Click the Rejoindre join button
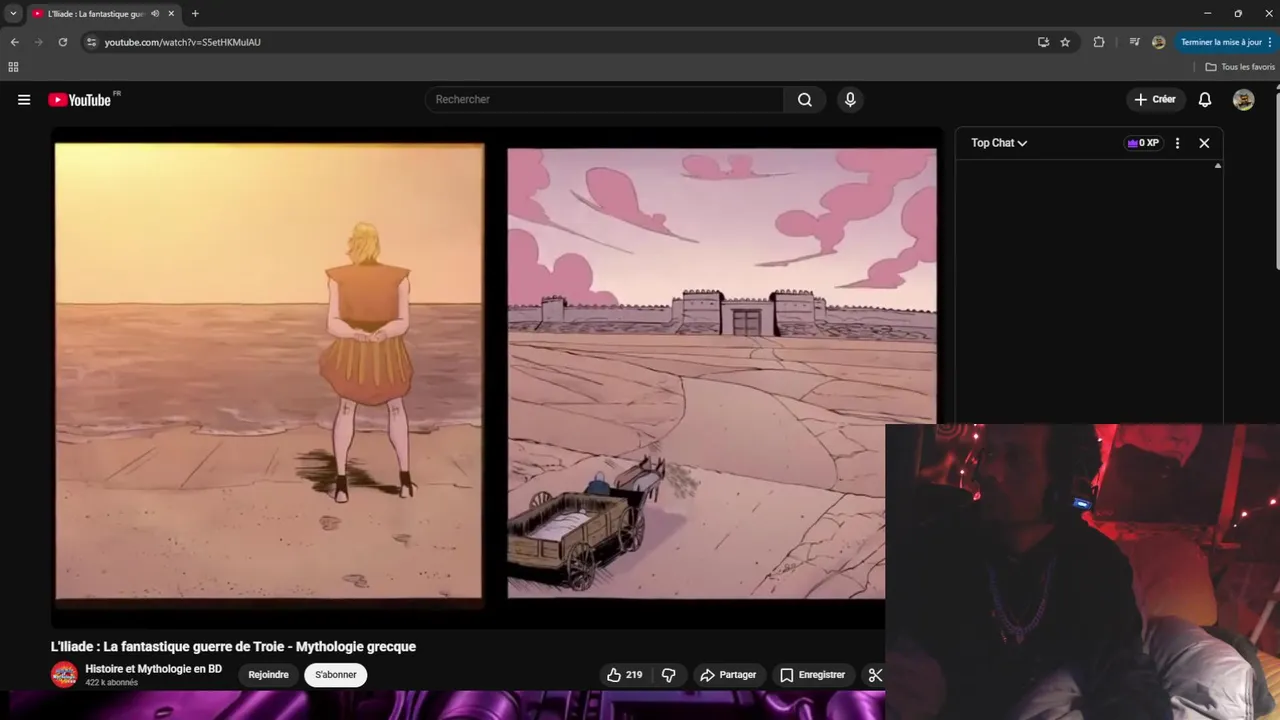This screenshot has width=1280, height=720. pos(268,675)
